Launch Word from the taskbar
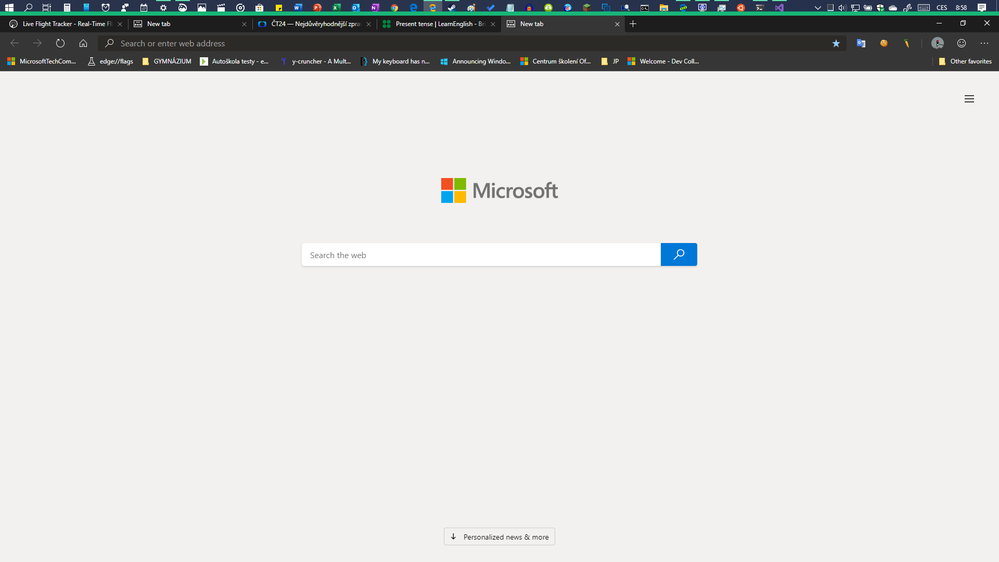The width and height of the screenshot is (999, 562). (x=298, y=8)
